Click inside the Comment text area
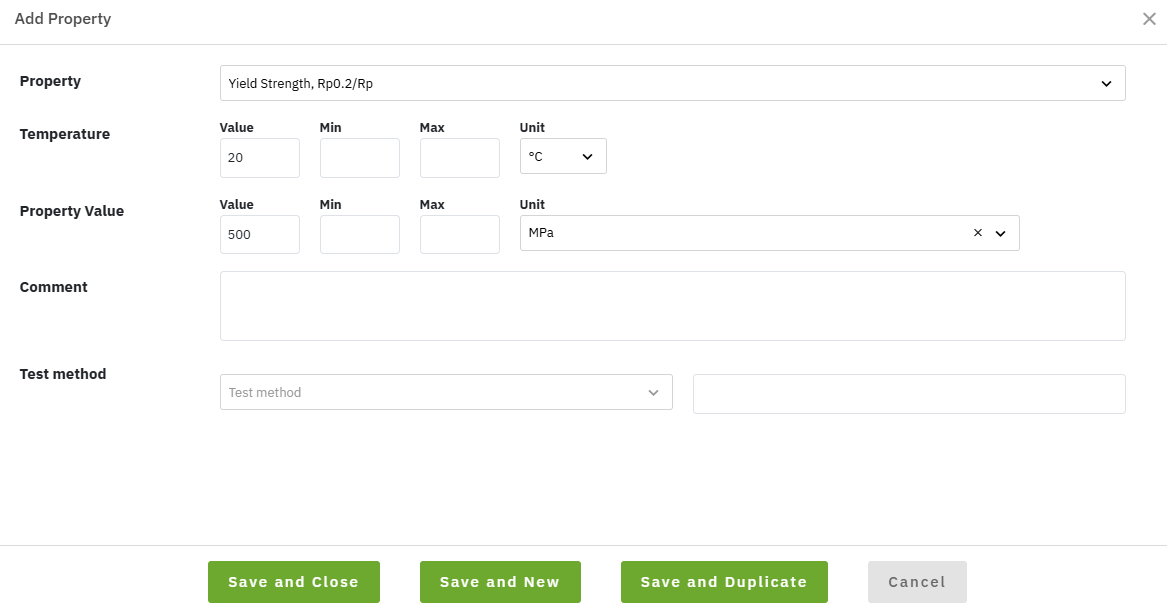 [672, 306]
